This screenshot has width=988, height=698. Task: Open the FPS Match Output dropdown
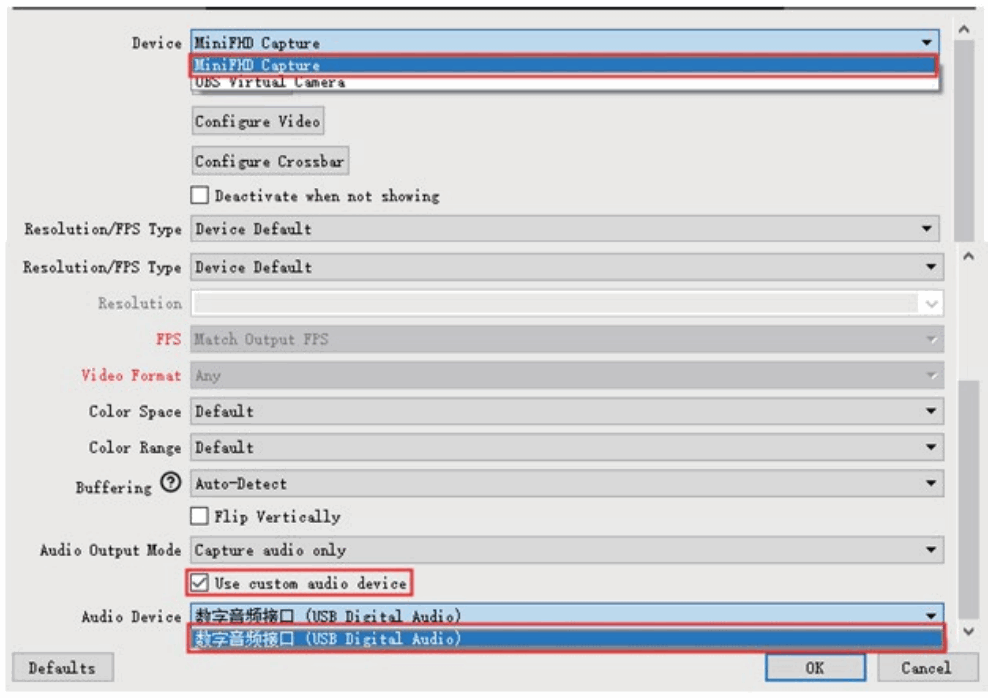(x=567, y=340)
